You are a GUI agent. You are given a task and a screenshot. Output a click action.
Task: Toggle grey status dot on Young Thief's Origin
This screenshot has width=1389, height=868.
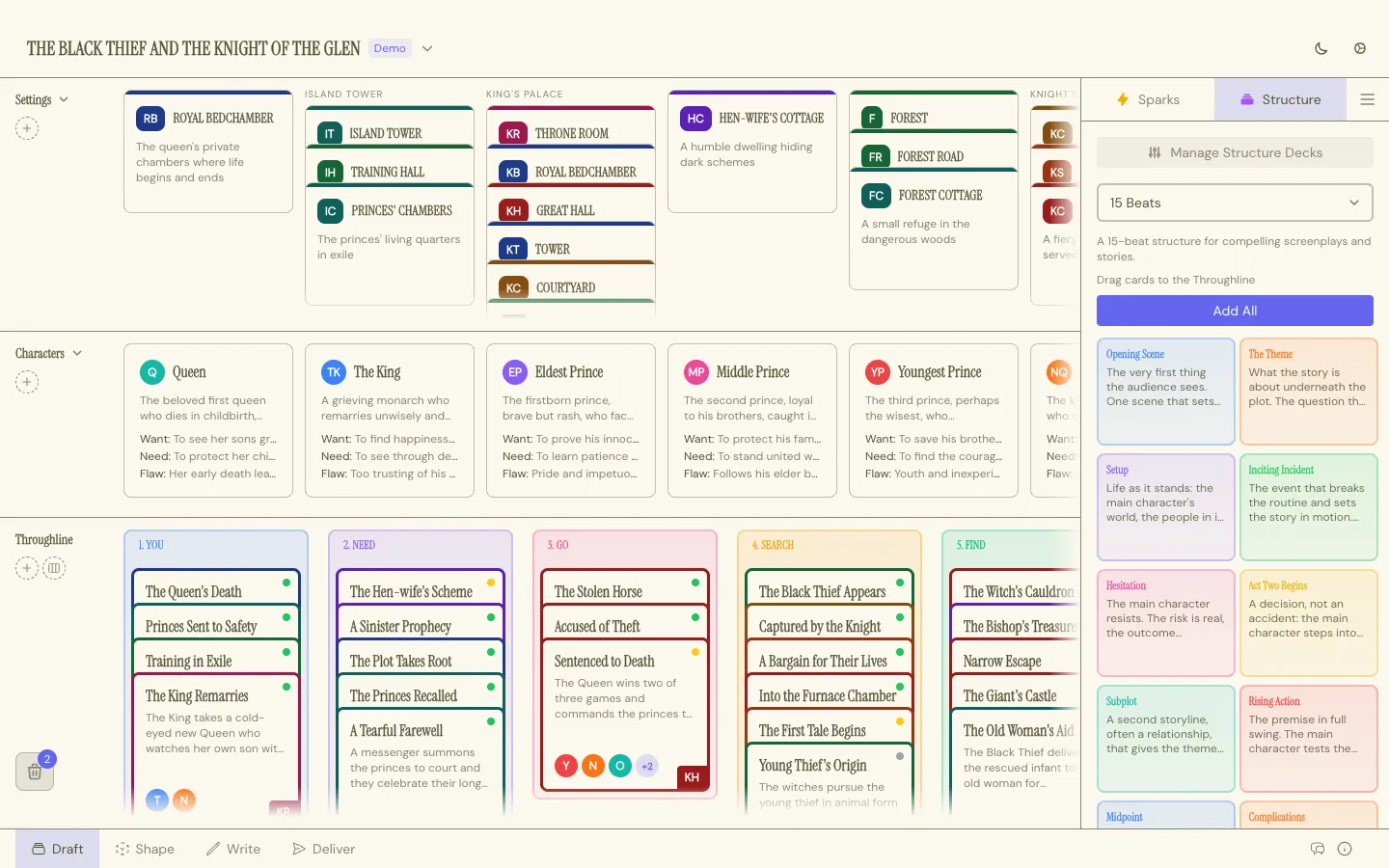coord(900,756)
